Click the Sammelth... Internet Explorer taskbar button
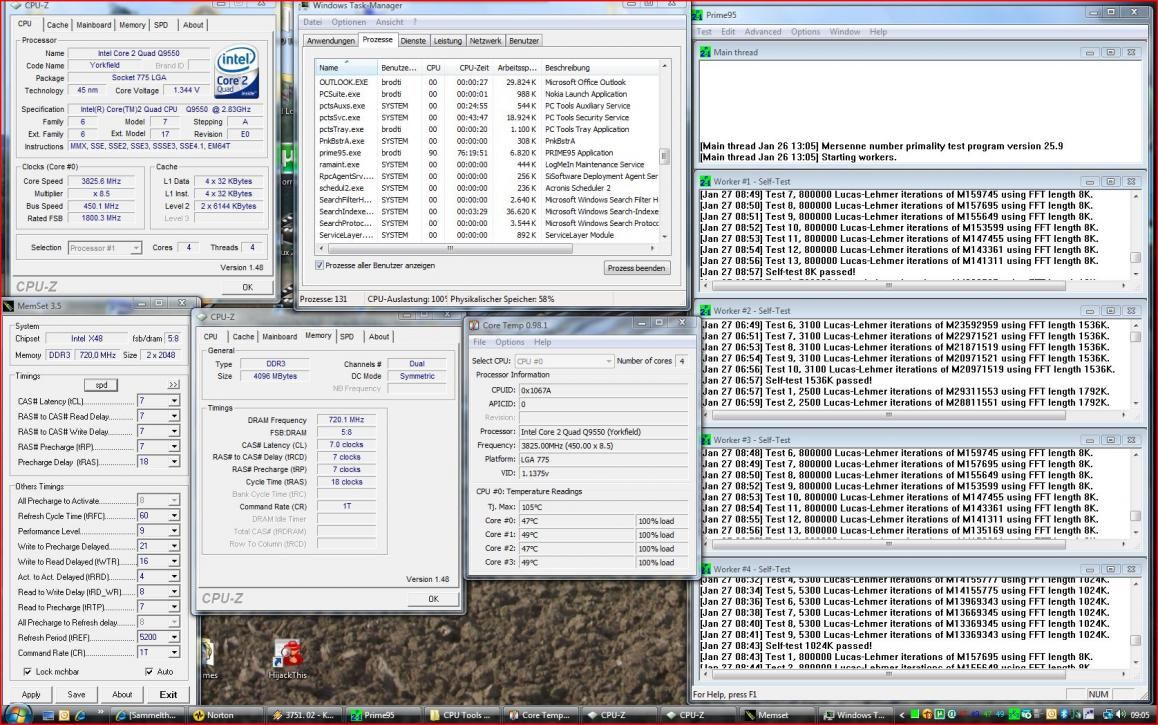 (x=148, y=715)
